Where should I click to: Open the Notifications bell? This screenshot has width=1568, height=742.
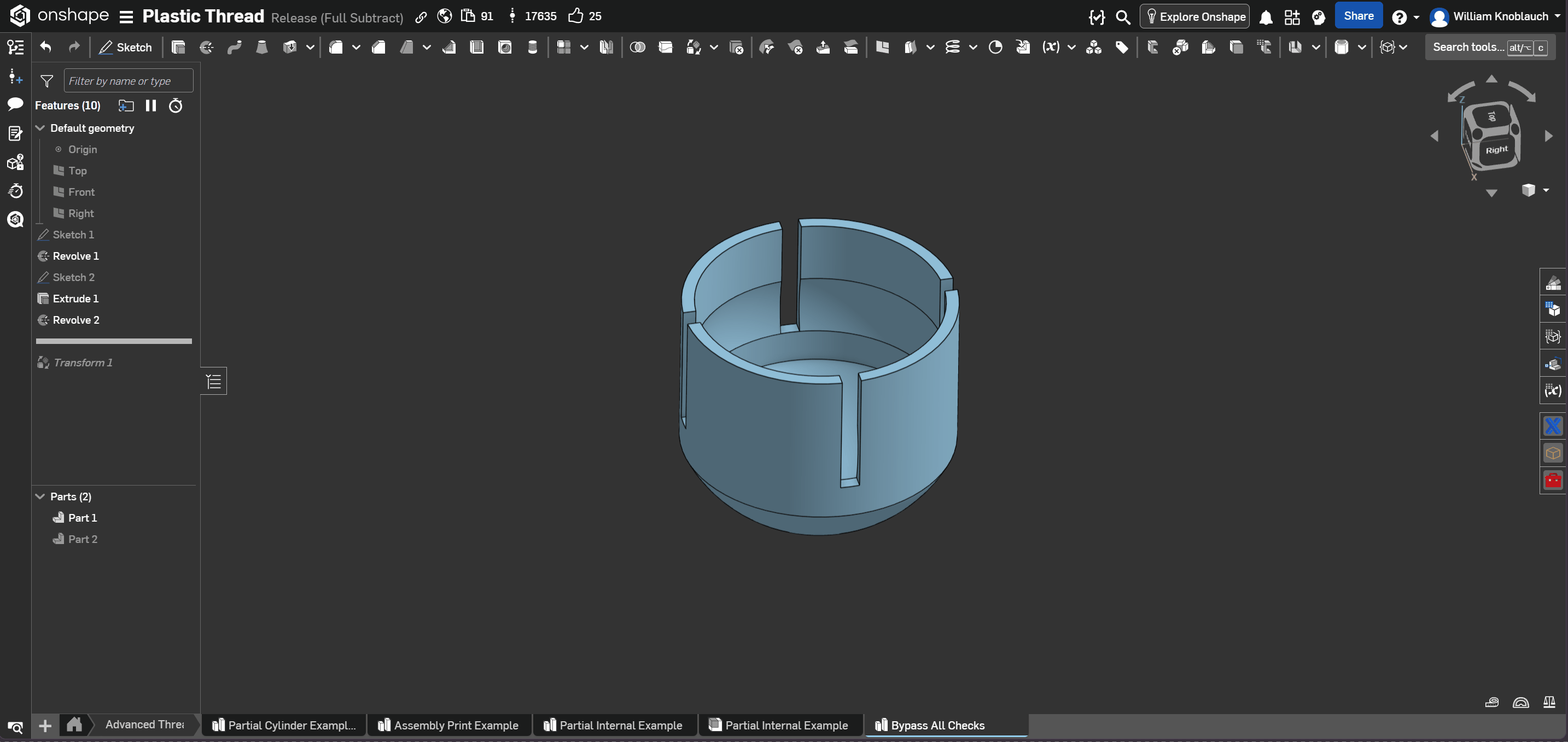point(1266,16)
